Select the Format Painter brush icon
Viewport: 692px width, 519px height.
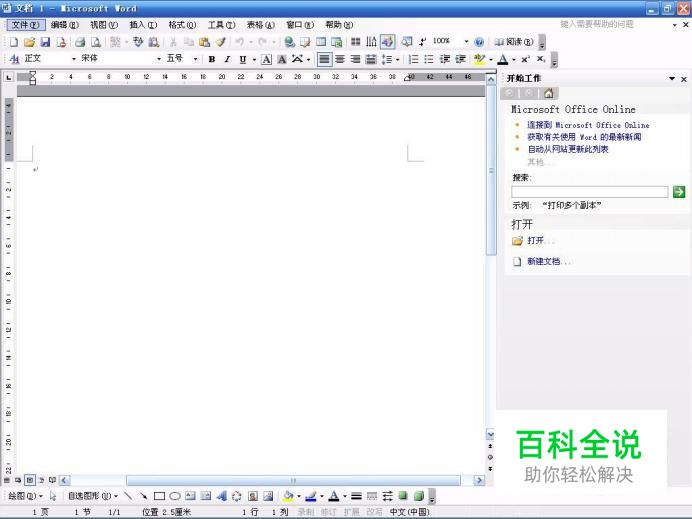point(220,42)
